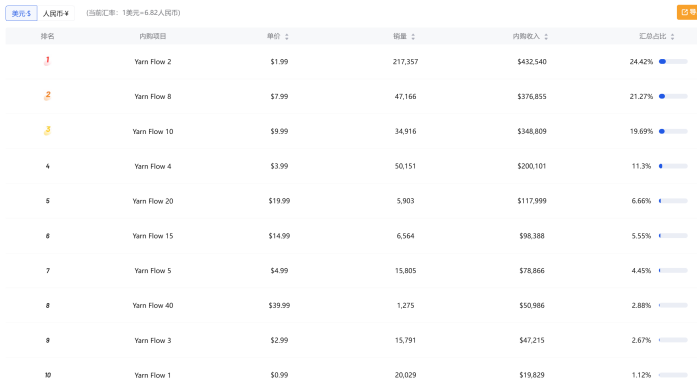
Task: Click the 34,916 sales value
Action: point(405,132)
